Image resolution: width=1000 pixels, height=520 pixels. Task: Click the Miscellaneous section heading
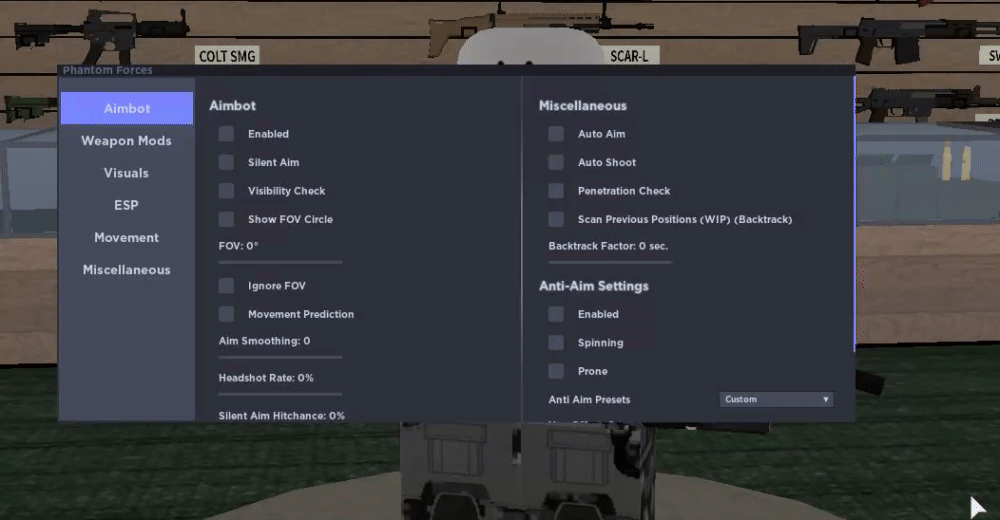coord(583,106)
